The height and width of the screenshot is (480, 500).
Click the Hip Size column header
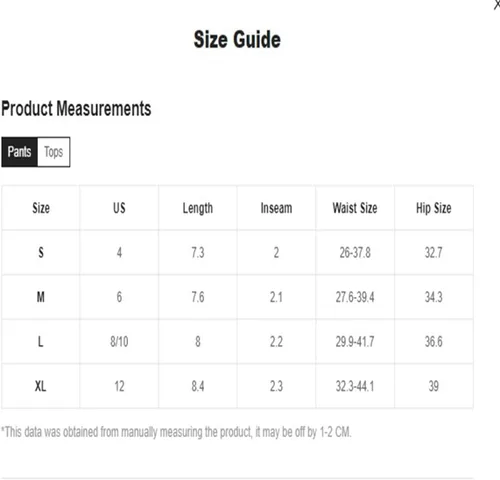434,209
